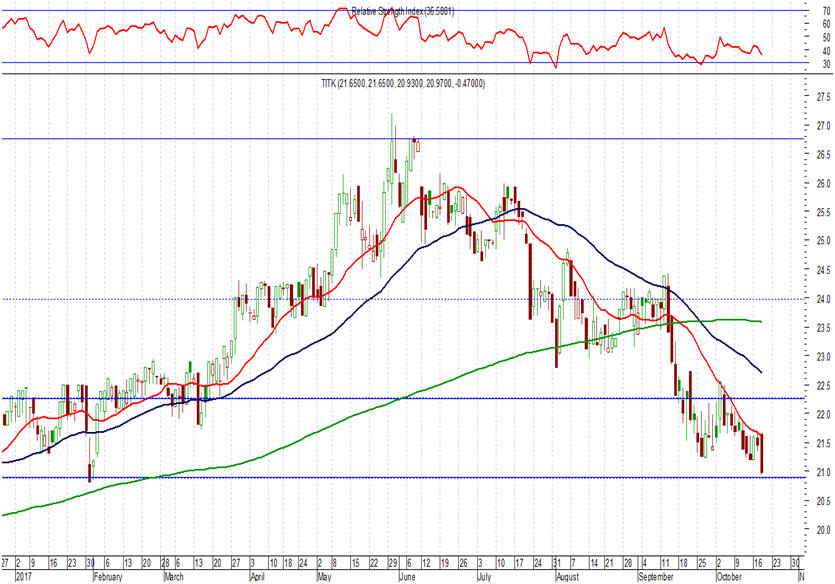This screenshot has height=584, width=835.
Task: Click date label 29 above June
Action: tap(393, 563)
